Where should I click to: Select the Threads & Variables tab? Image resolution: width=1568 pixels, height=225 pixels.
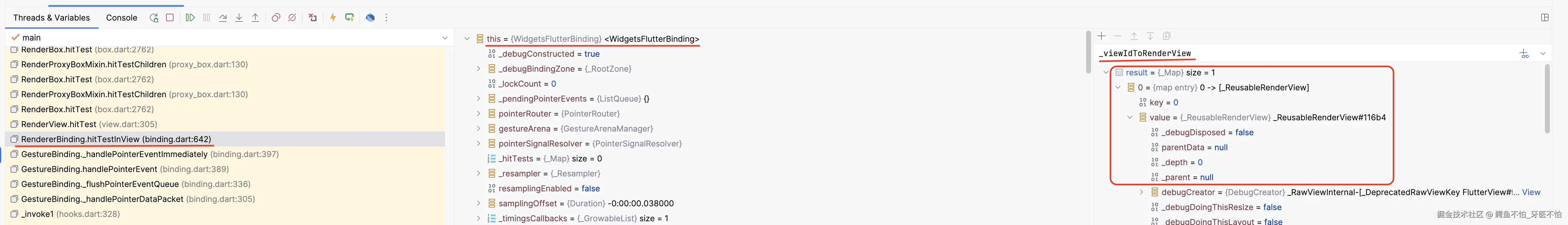coord(52,18)
